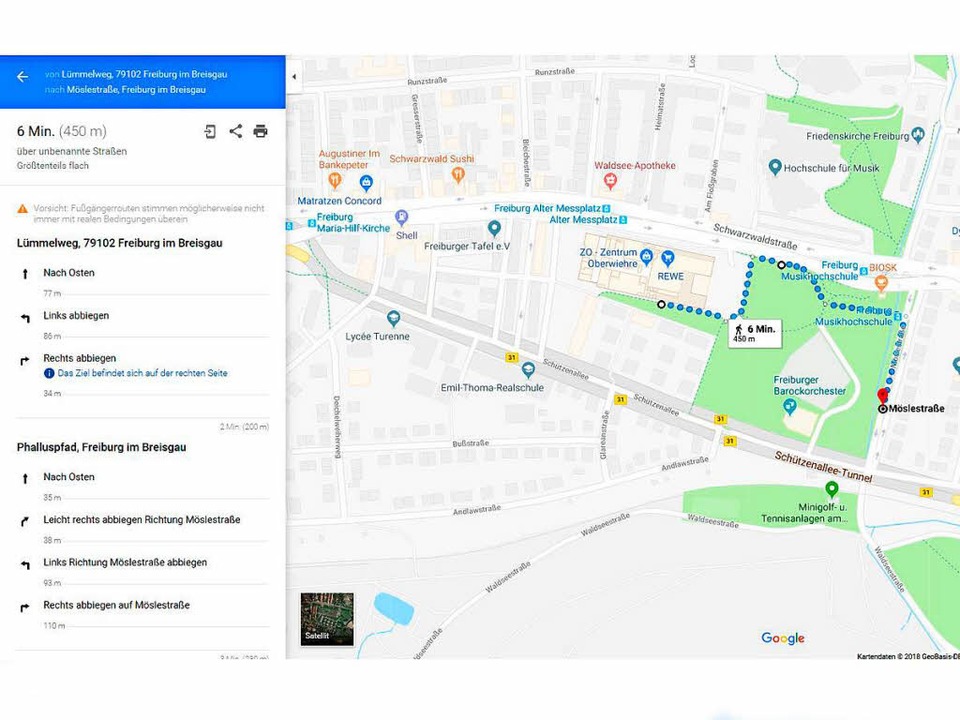Click the ZO - Zentrum Oberwiehre shopping pin

coord(646,256)
